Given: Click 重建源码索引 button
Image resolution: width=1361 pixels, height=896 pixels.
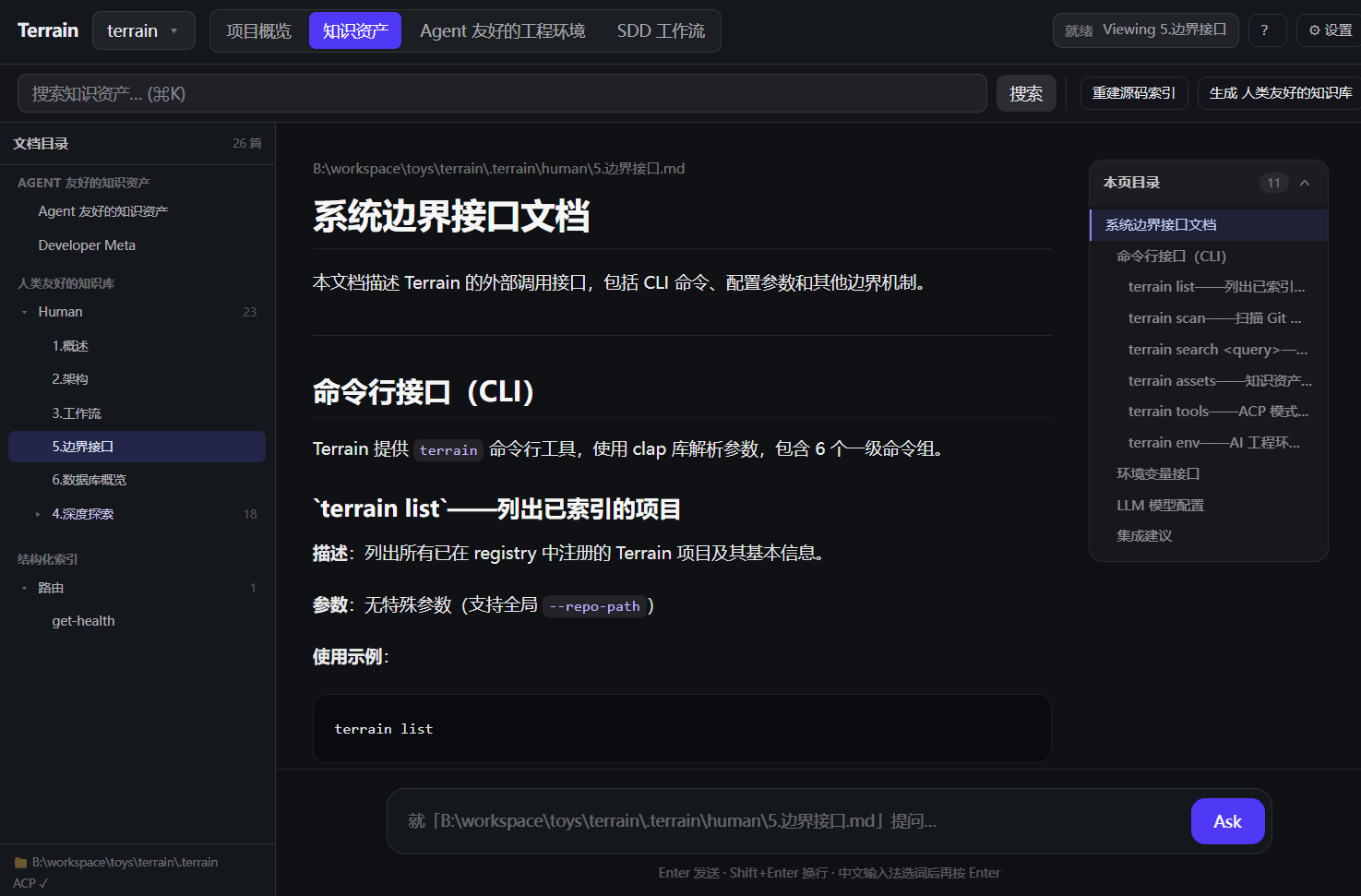Looking at the screenshot, I should click(x=1134, y=93).
